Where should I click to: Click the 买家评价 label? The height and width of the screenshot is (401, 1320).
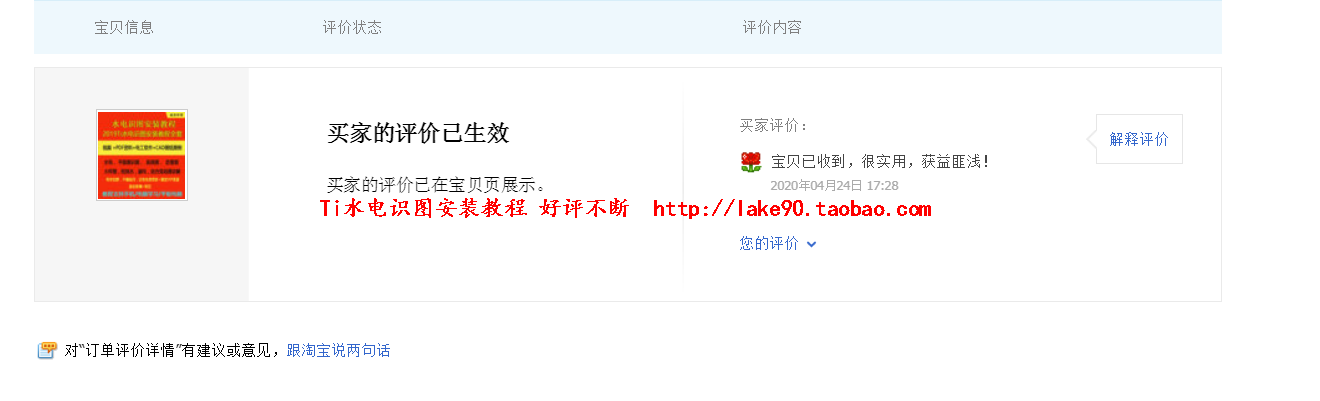point(774,125)
